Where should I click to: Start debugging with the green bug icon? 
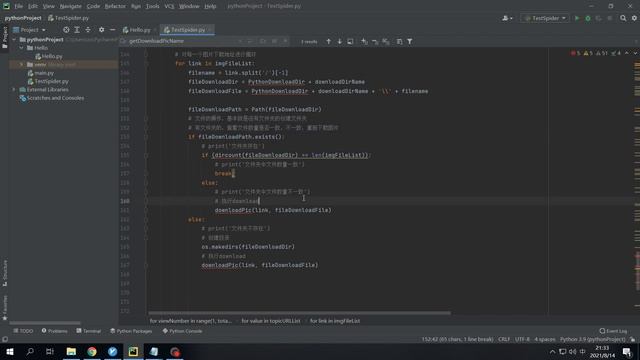coord(588,18)
